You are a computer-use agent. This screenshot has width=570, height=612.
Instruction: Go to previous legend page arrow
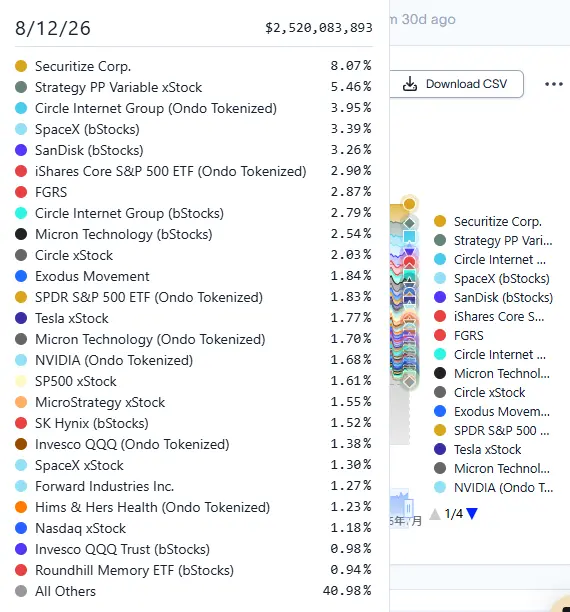(435, 514)
